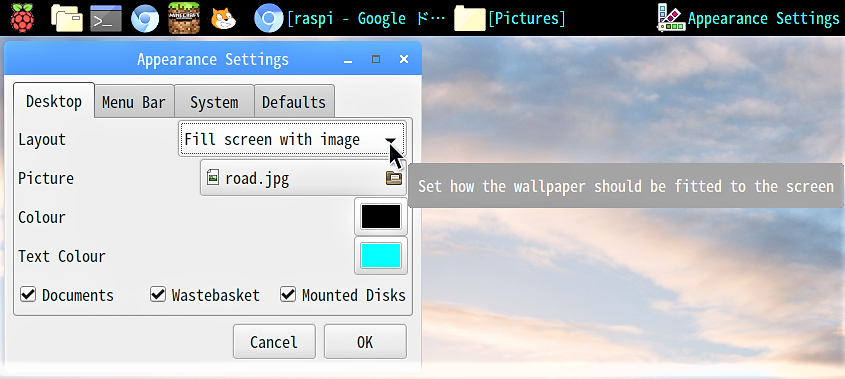Launch the Chromium web browser icon
Viewport: 845px width, 379px height.
click(145, 19)
